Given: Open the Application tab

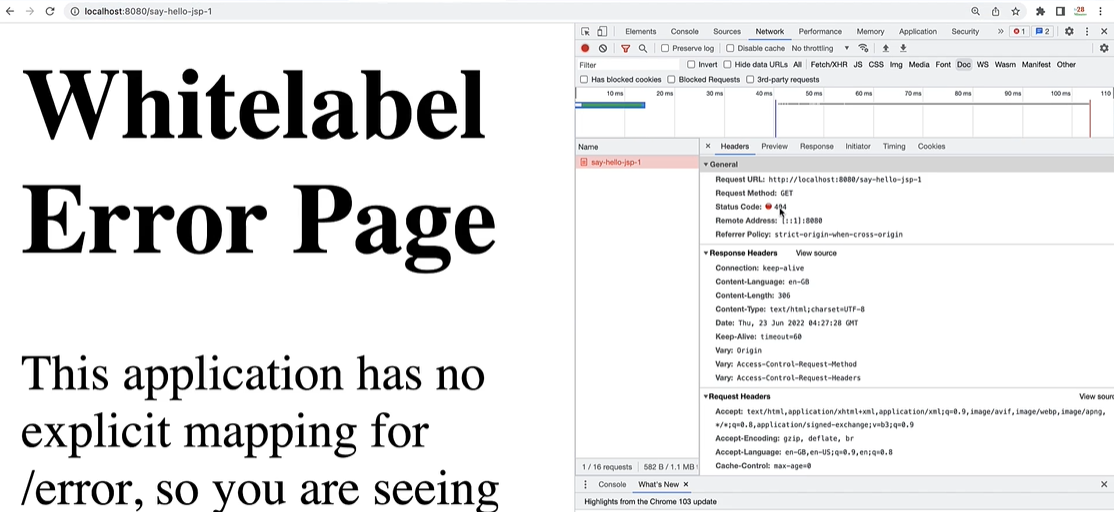Looking at the screenshot, I should pyautogui.click(x=918, y=31).
